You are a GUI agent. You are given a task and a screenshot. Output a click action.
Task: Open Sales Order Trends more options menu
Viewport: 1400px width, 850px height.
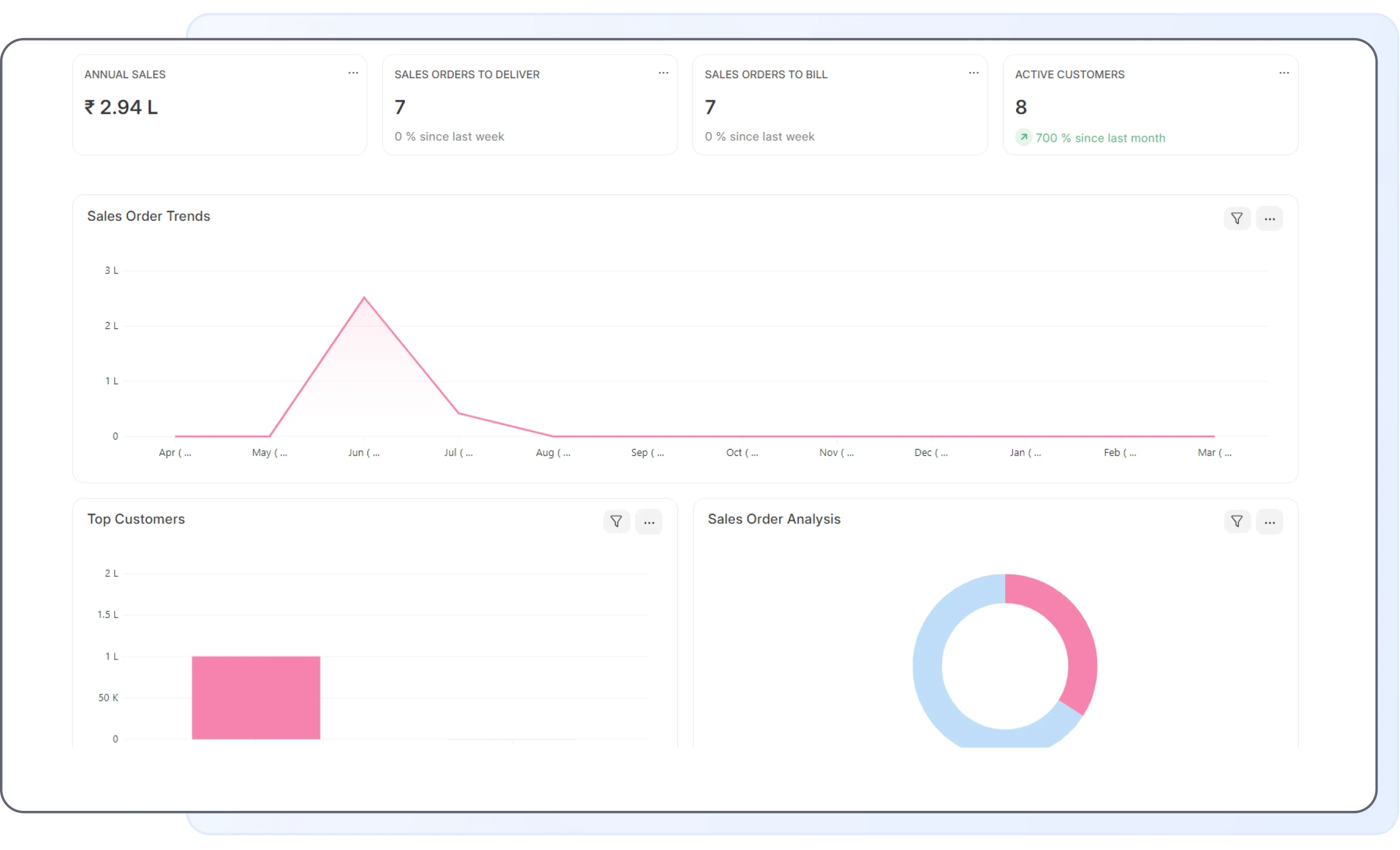click(x=1269, y=219)
